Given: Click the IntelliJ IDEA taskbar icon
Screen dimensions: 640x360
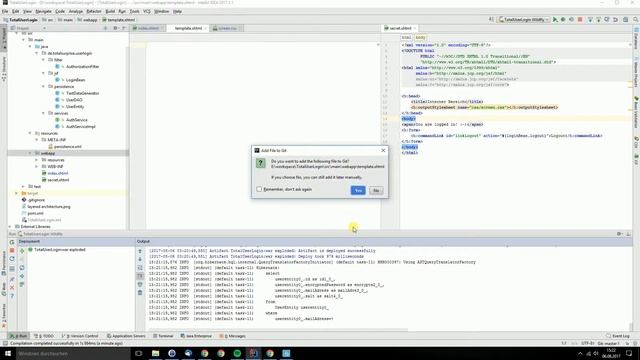Looking at the screenshot, I should [253, 353].
